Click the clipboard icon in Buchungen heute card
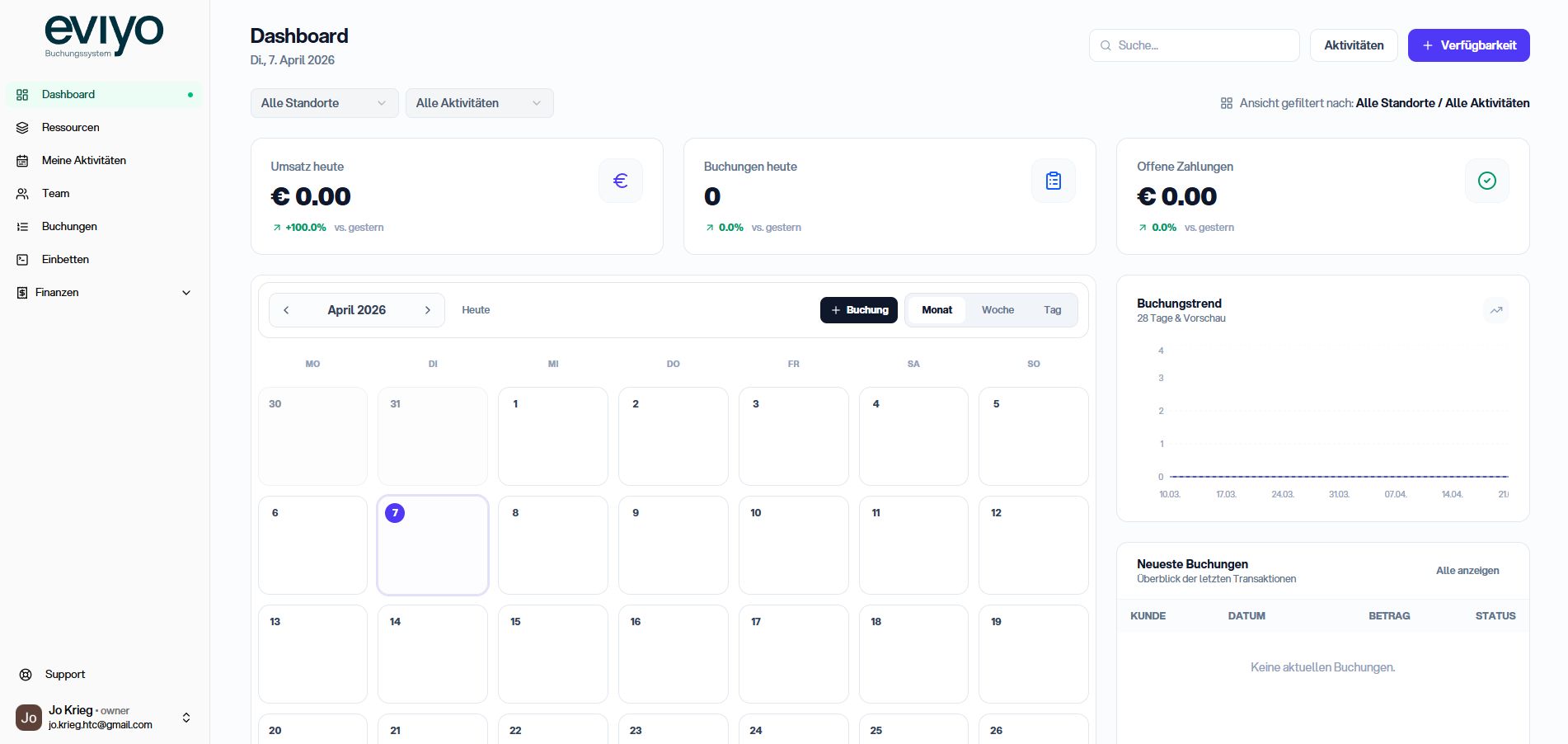This screenshot has width=1568, height=744. 1053,181
